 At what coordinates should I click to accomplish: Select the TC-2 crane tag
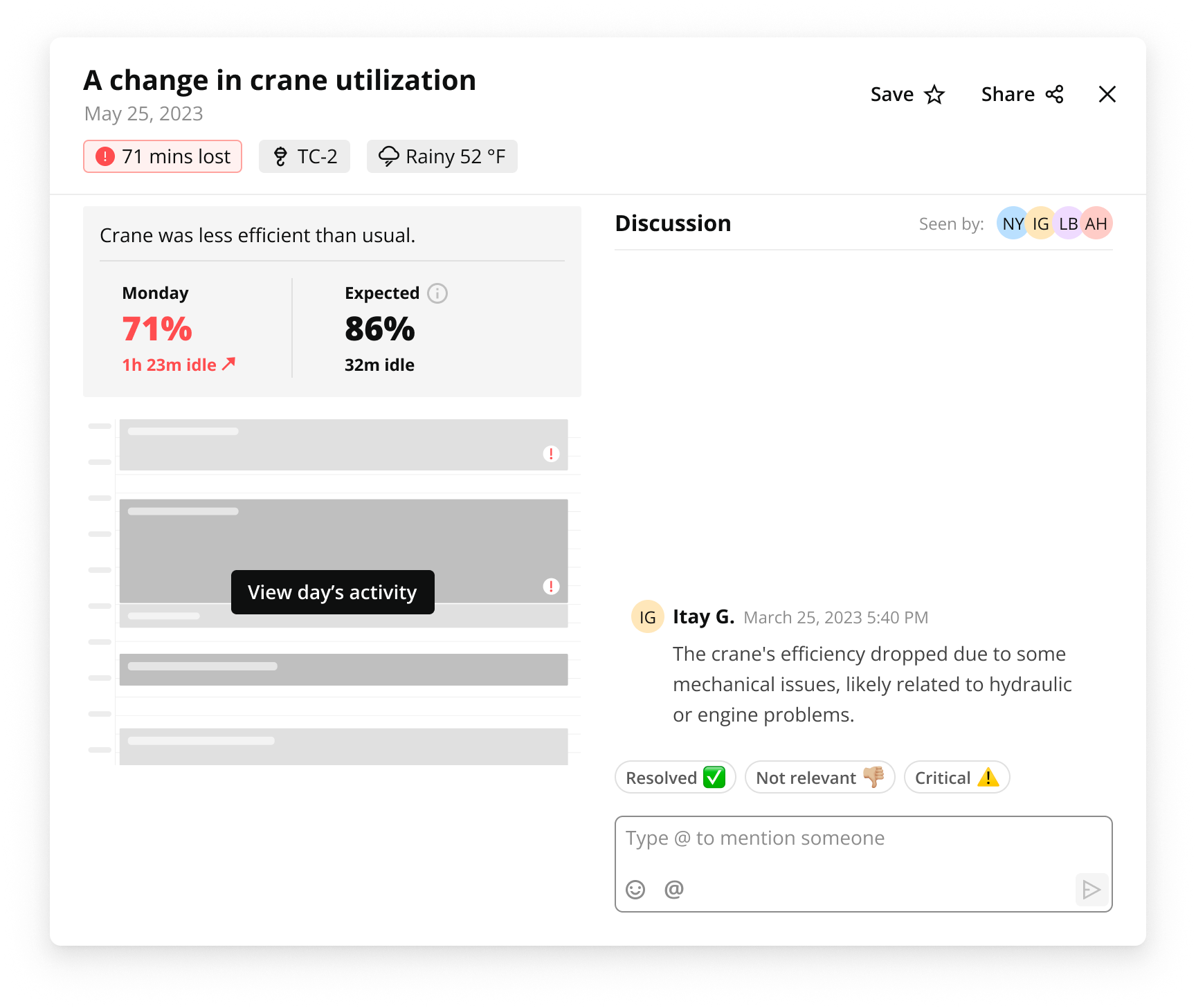coord(305,156)
